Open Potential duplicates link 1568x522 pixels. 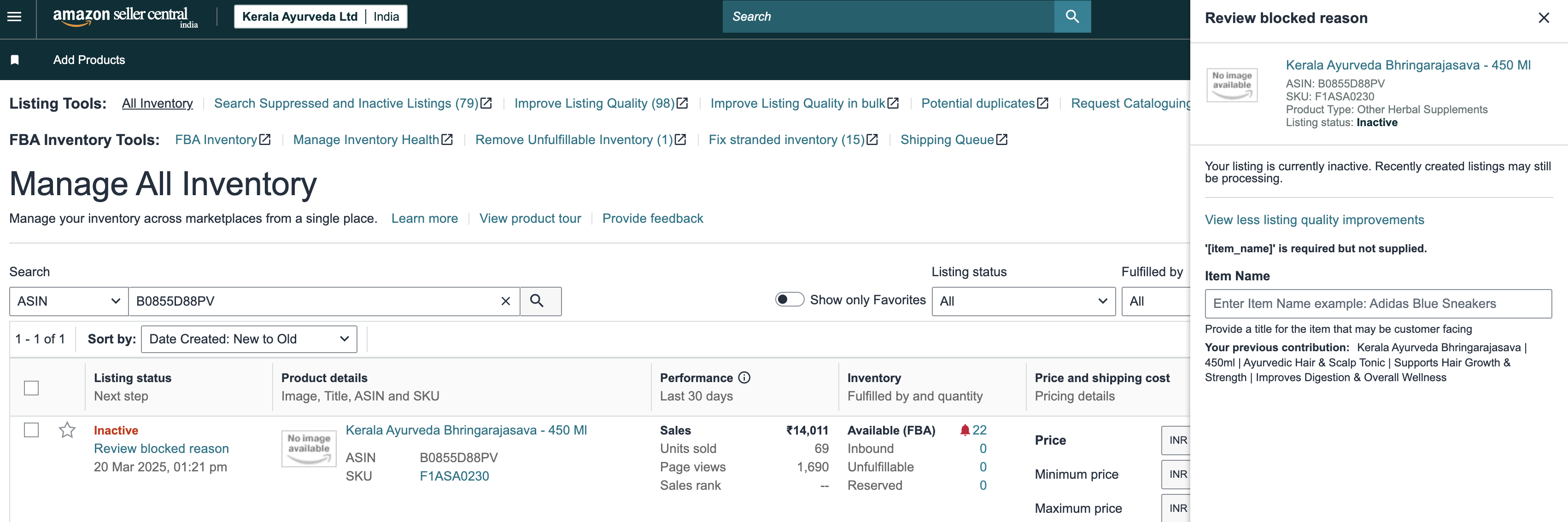pos(984,104)
